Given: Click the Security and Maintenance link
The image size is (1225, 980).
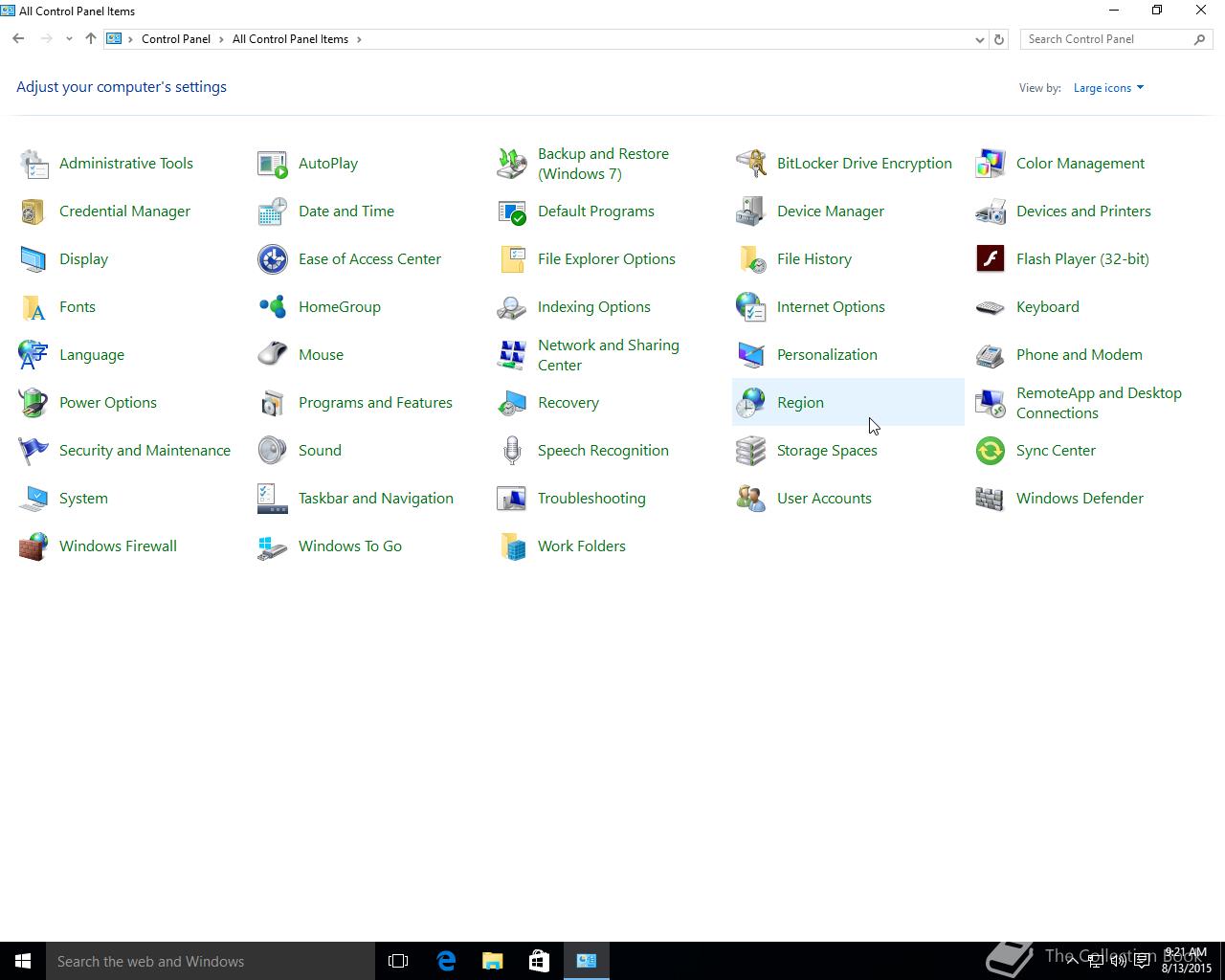Looking at the screenshot, I should (x=145, y=451).
